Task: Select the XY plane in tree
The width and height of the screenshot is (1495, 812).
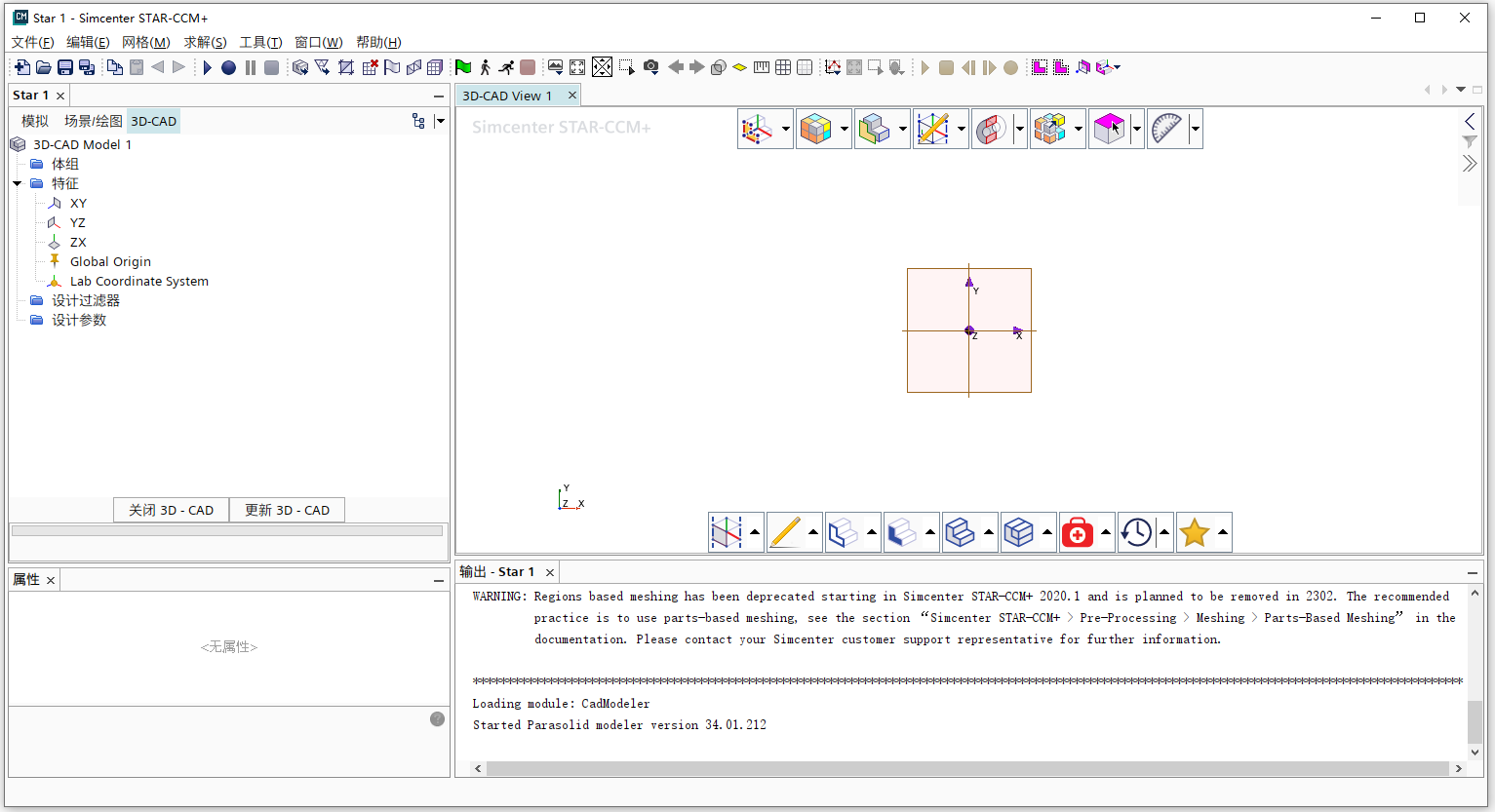Action: [x=78, y=203]
